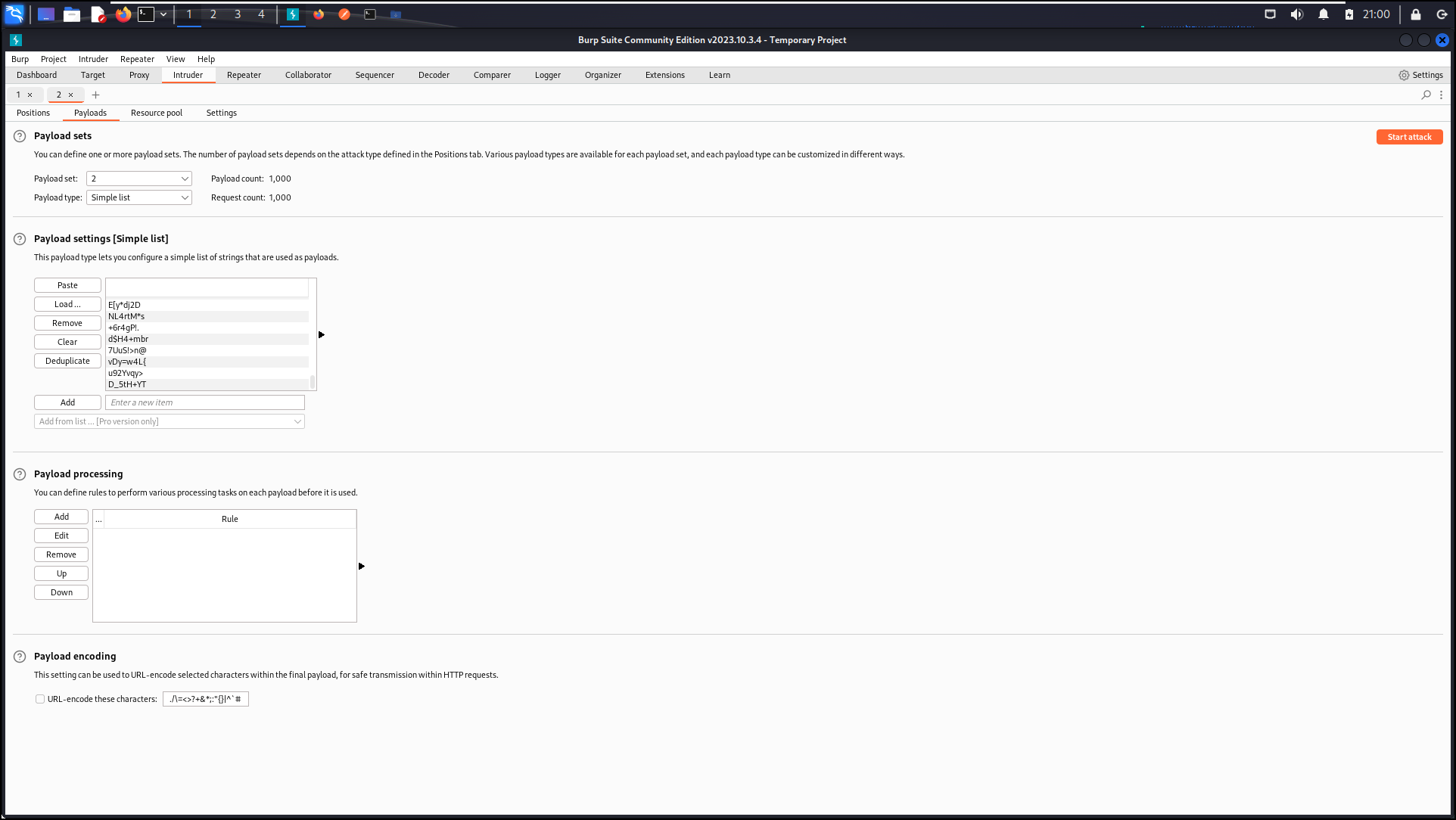Enable URL-encode these characters checkbox

[40, 699]
